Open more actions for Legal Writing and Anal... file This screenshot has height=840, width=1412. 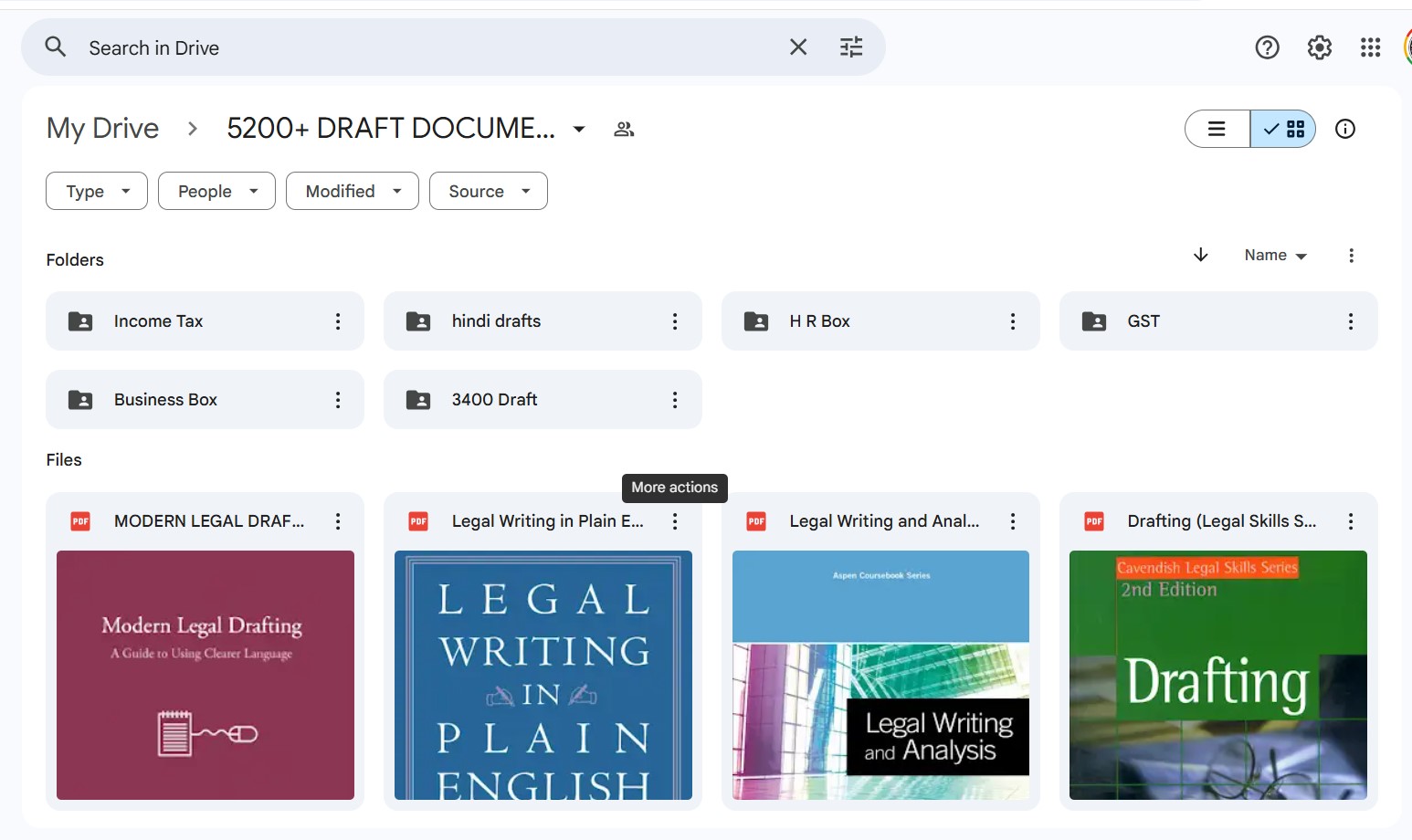1013,521
